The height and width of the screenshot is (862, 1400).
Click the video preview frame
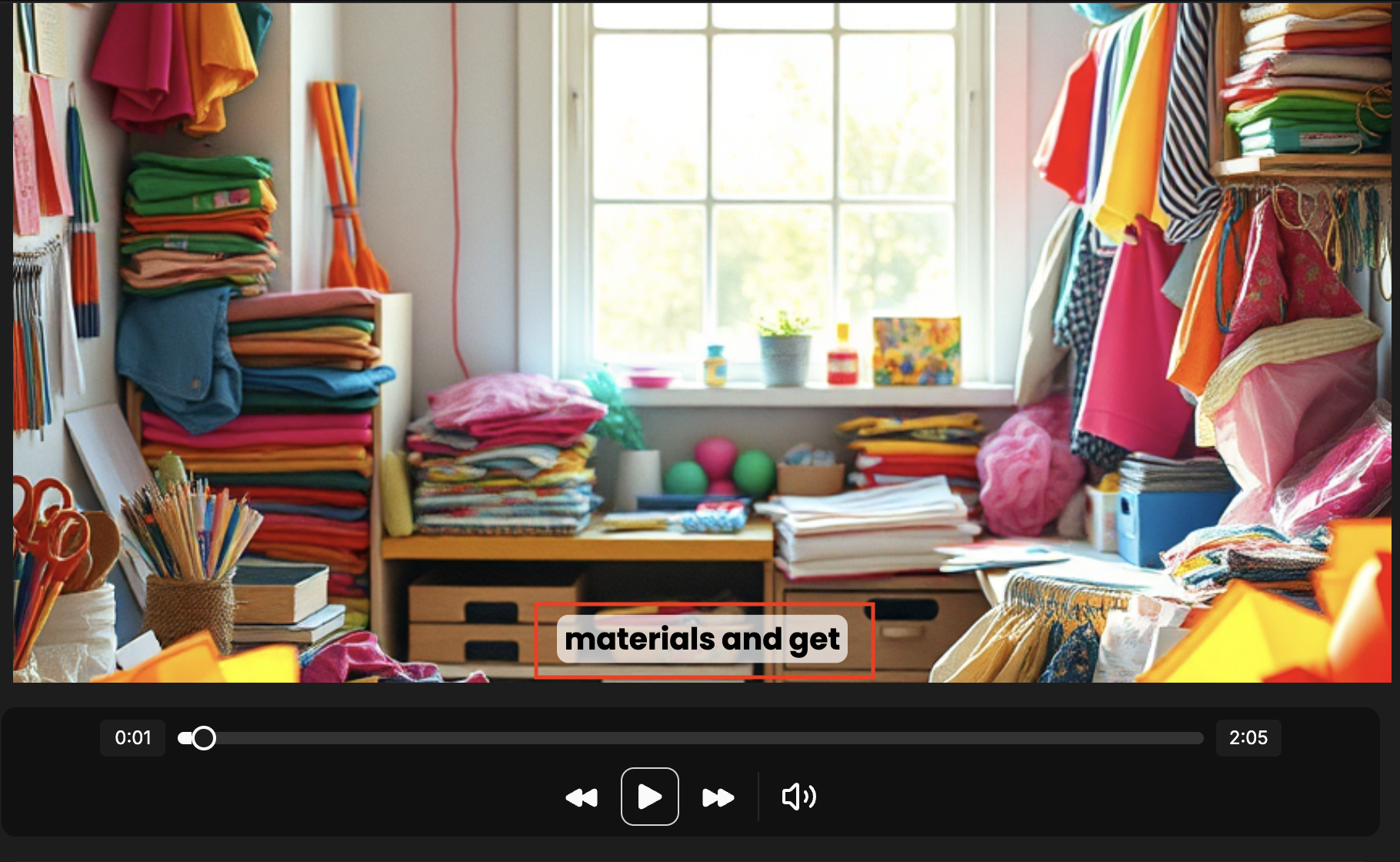[702, 342]
